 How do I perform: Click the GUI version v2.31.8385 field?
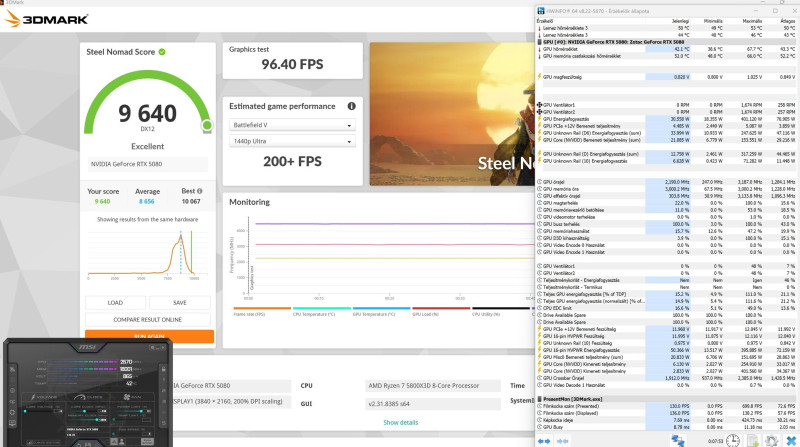click(x=433, y=404)
